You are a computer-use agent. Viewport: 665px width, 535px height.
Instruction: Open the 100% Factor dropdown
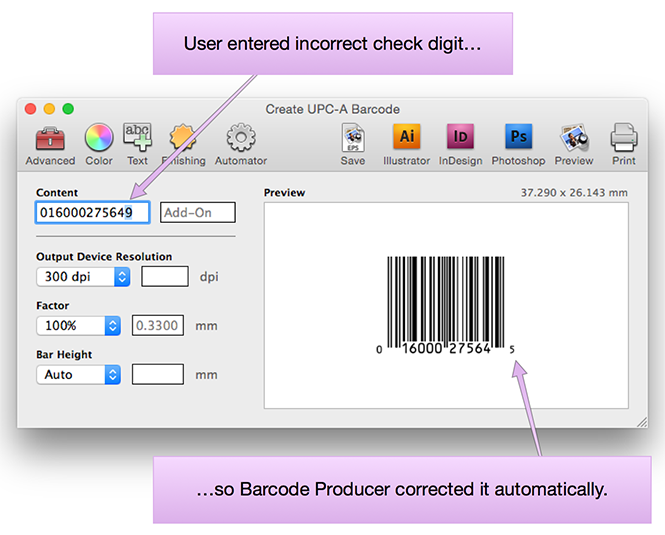coord(78,326)
